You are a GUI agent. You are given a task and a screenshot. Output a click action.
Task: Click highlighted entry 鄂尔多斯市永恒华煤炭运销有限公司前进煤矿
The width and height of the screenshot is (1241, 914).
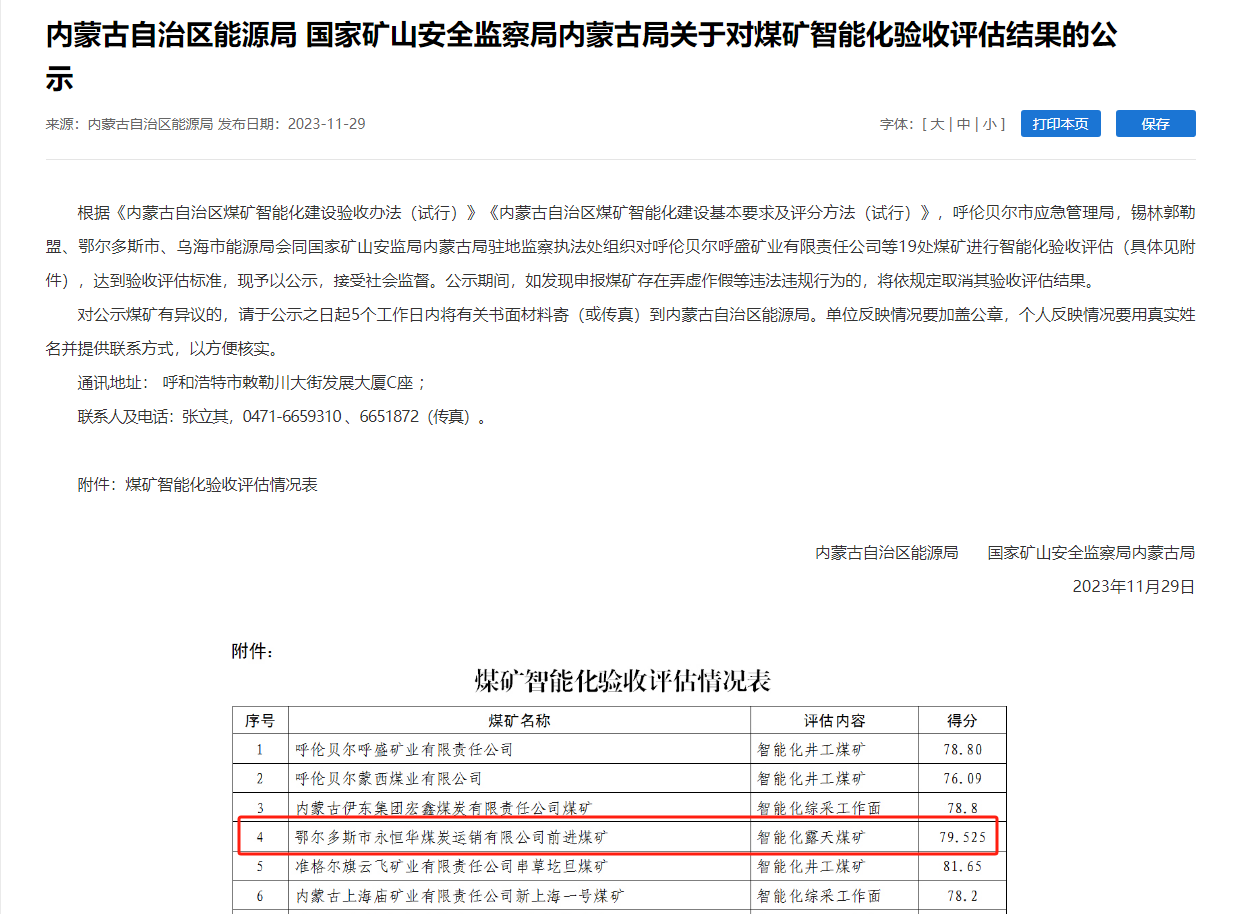click(x=451, y=836)
